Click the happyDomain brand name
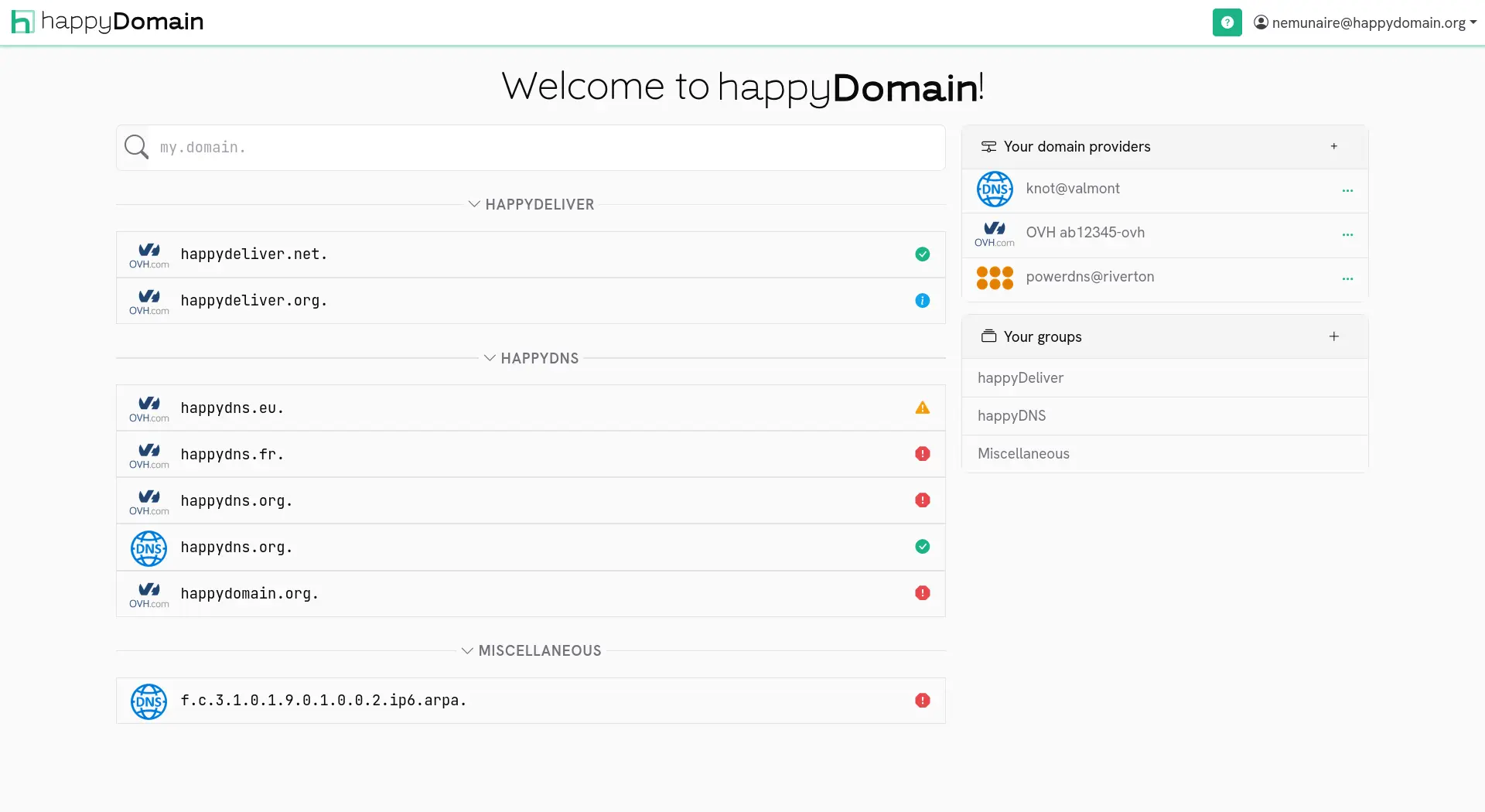Screen dimensions: 1485x812 (x=122, y=22)
